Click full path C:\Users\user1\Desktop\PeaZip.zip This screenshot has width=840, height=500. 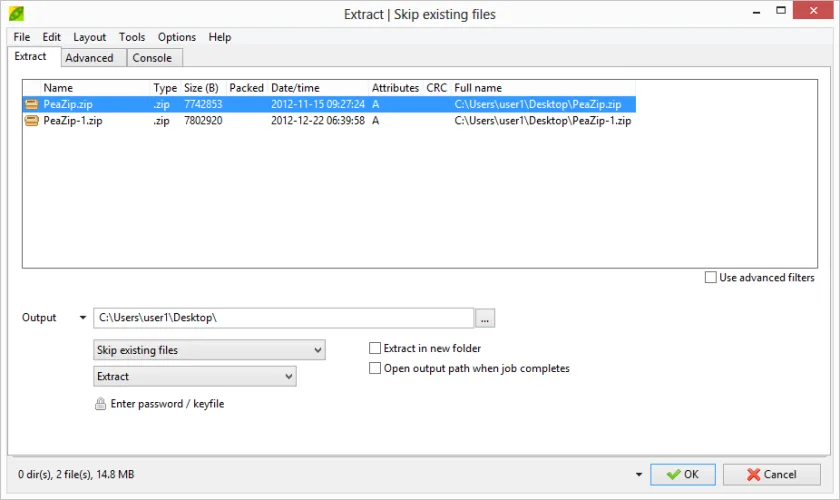pyautogui.click(x=538, y=104)
